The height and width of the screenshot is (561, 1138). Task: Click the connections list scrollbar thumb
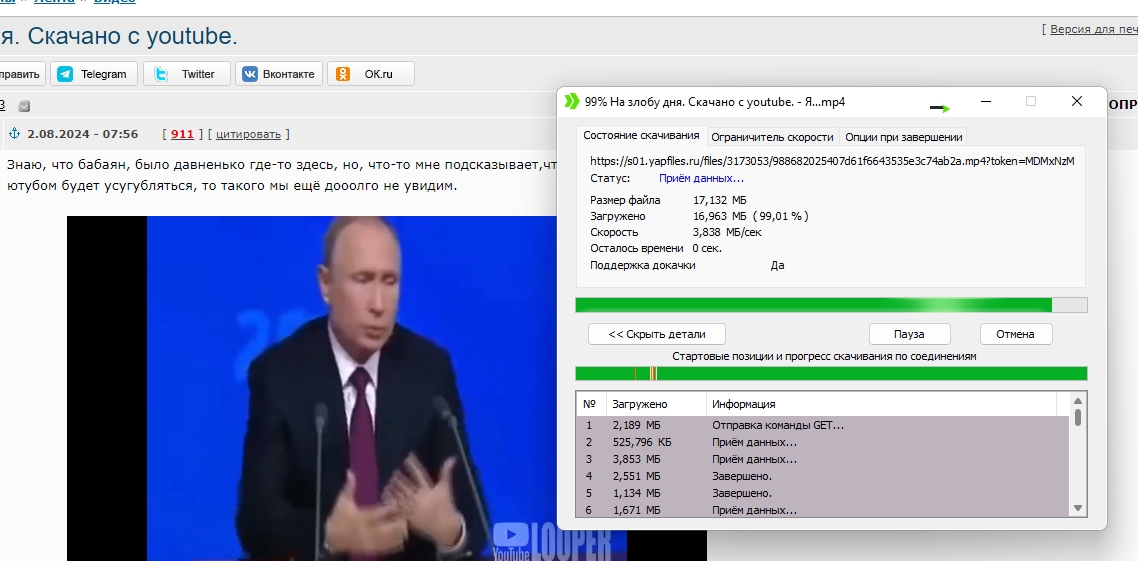[x=1078, y=417]
